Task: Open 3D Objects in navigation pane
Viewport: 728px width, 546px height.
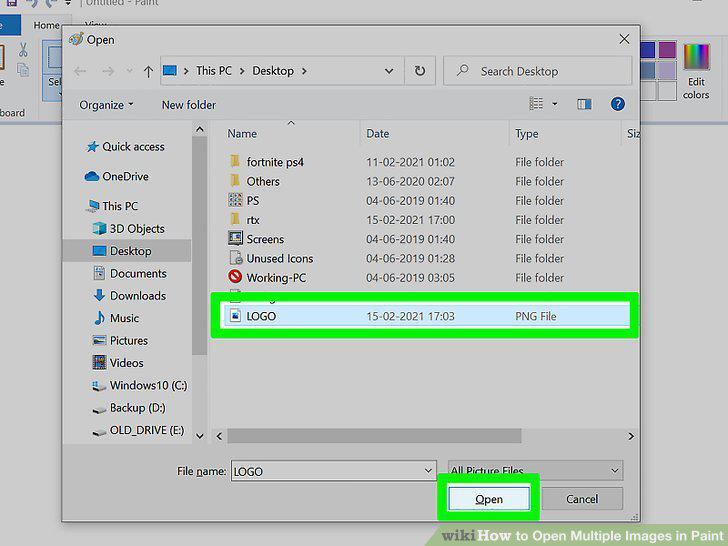Action: tap(128, 228)
